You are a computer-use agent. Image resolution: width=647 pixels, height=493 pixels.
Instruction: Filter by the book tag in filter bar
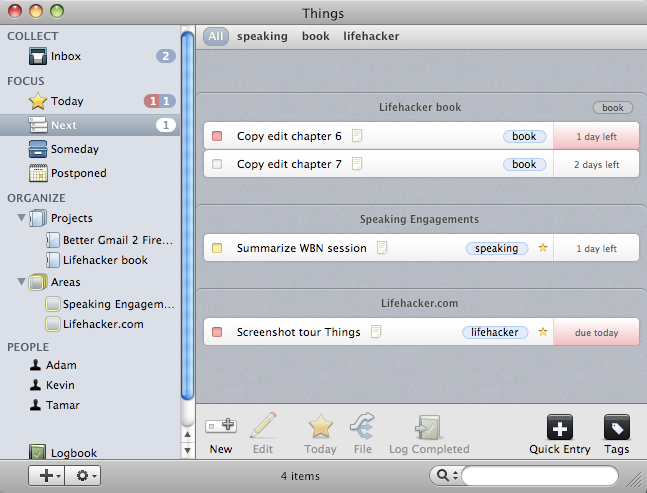click(x=316, y=36)
